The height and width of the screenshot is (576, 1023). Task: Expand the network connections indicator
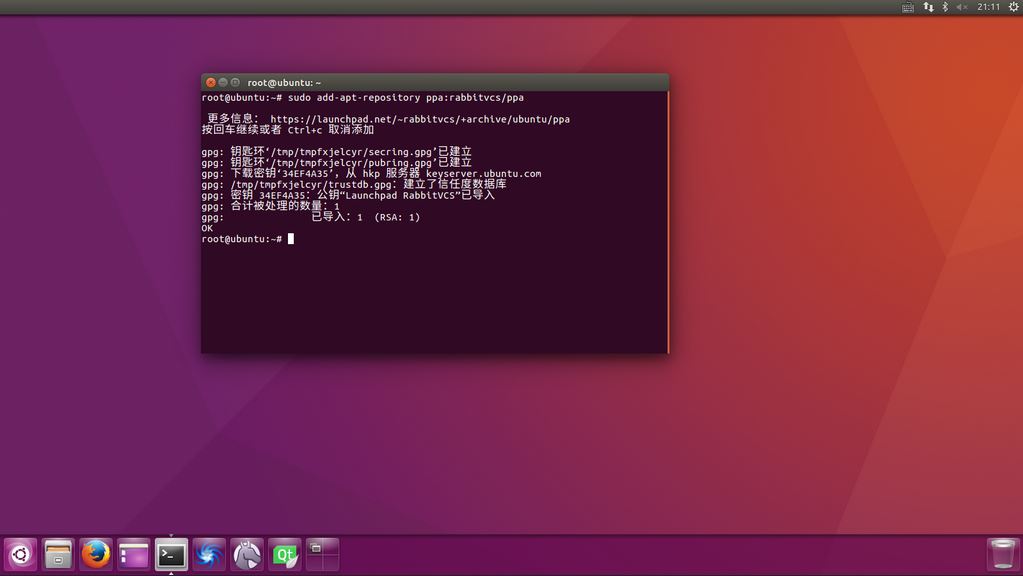(928, 7)
